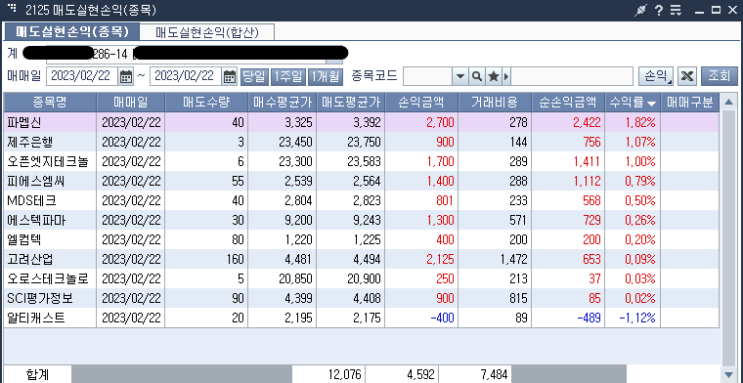The width and height of the screenshot is (743, 383).
Task: Expand the stock code dropdown arrow
Action: pyautogui.click(x=460, y=76)
